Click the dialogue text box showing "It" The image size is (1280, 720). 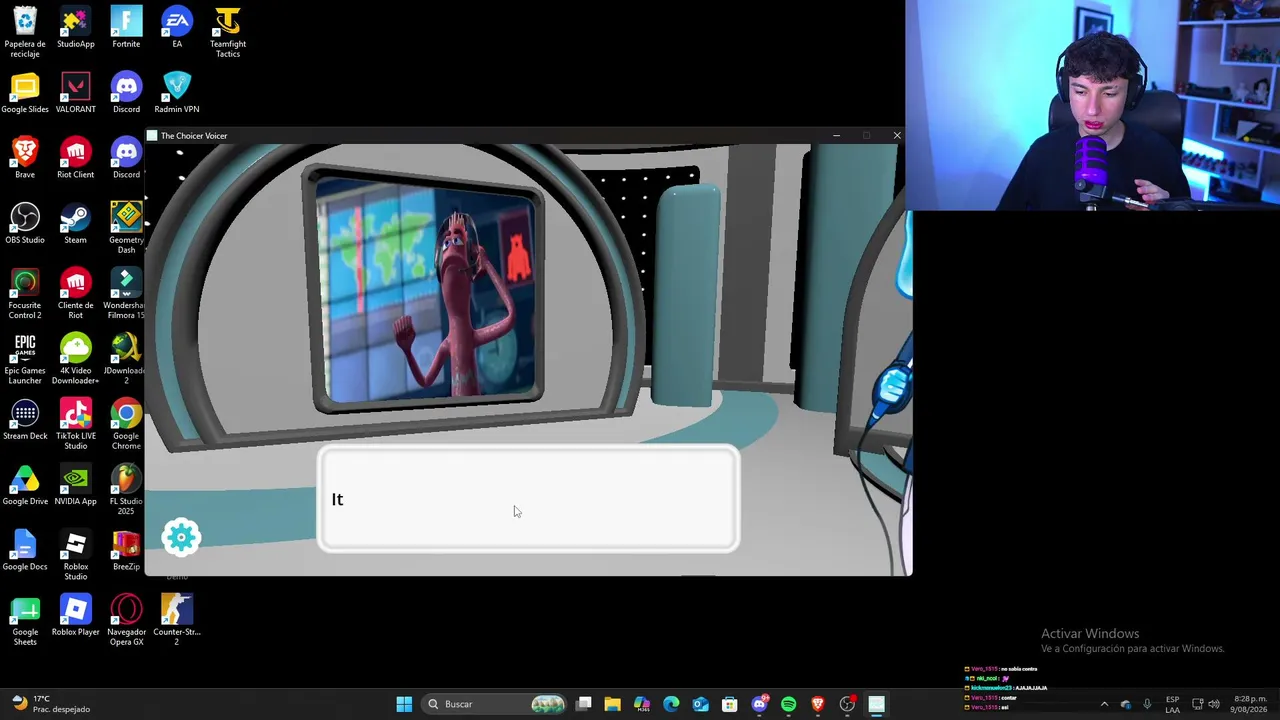point(529,499)
